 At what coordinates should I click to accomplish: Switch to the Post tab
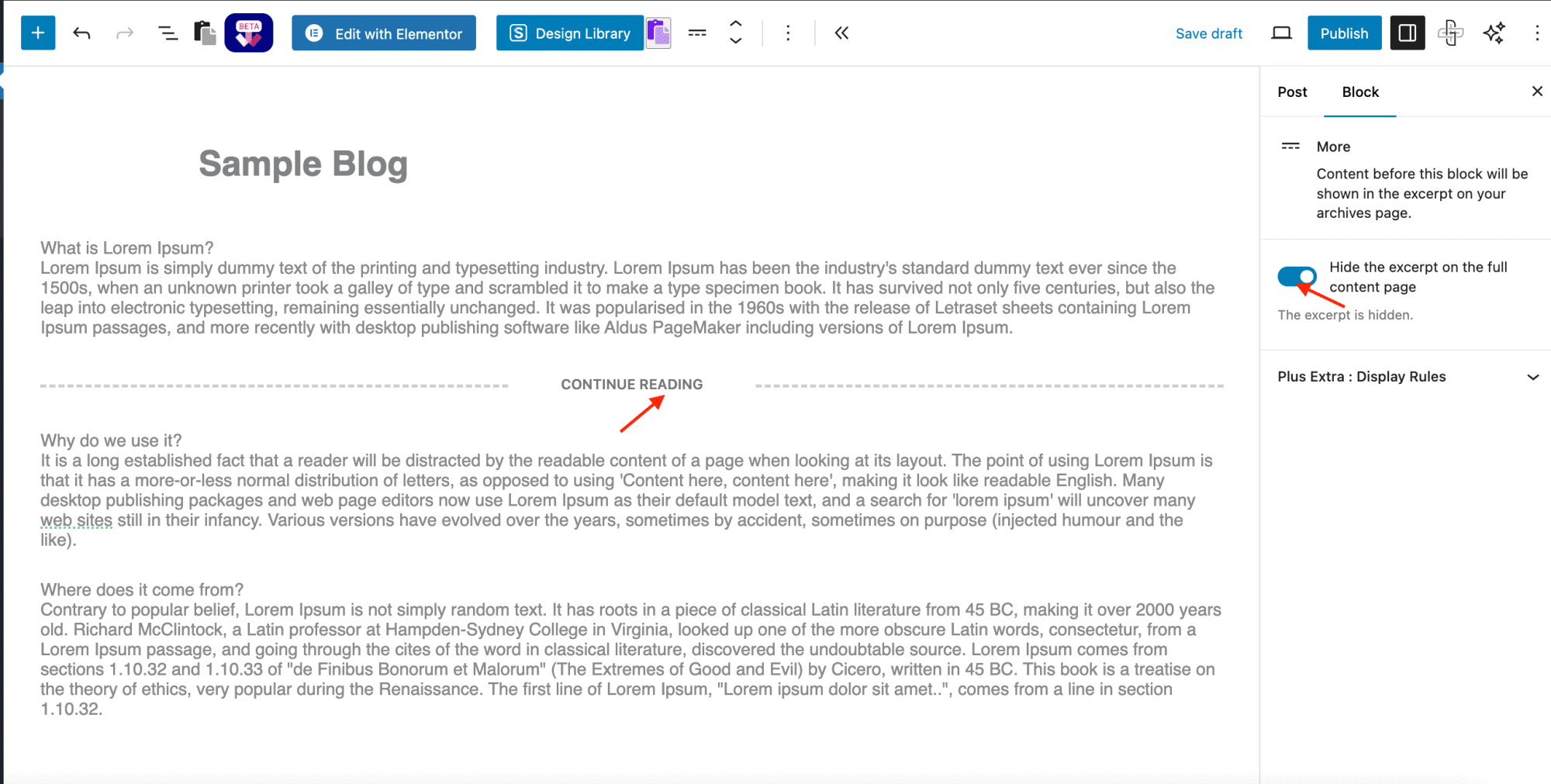tap(1292, 92)
